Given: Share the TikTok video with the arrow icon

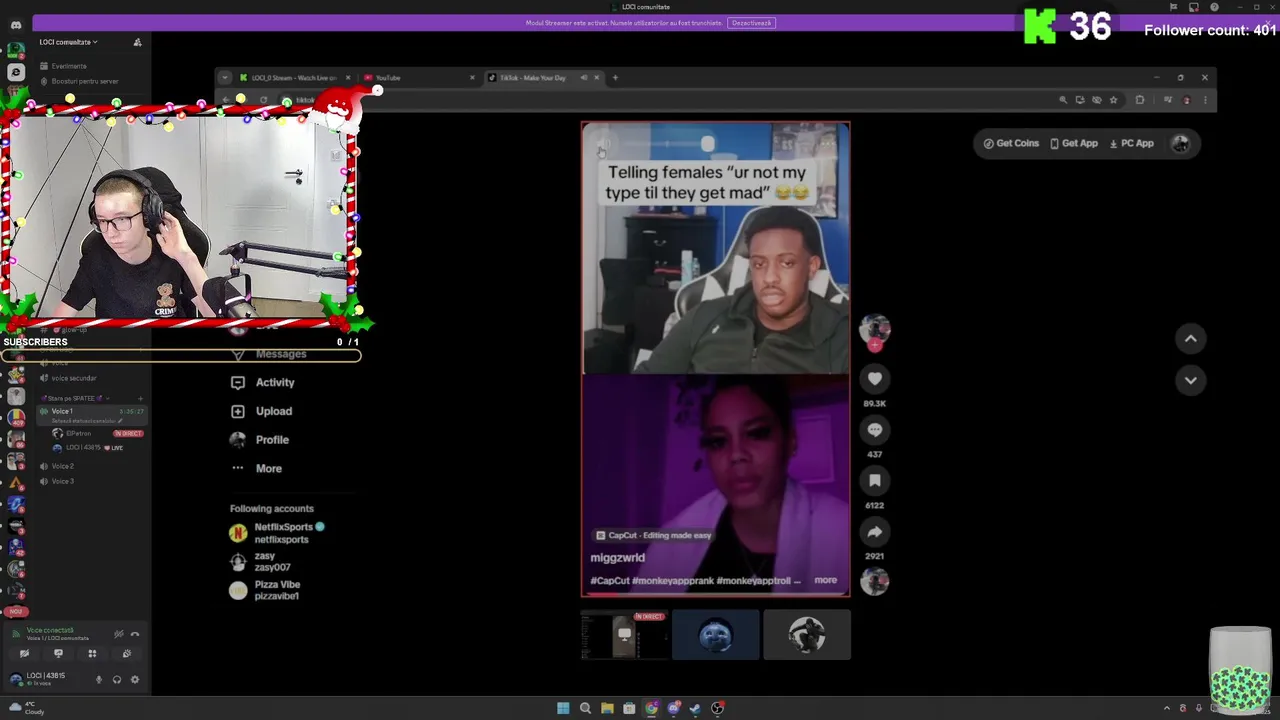Looking at the screenshot, I should [x=875, y=532].
